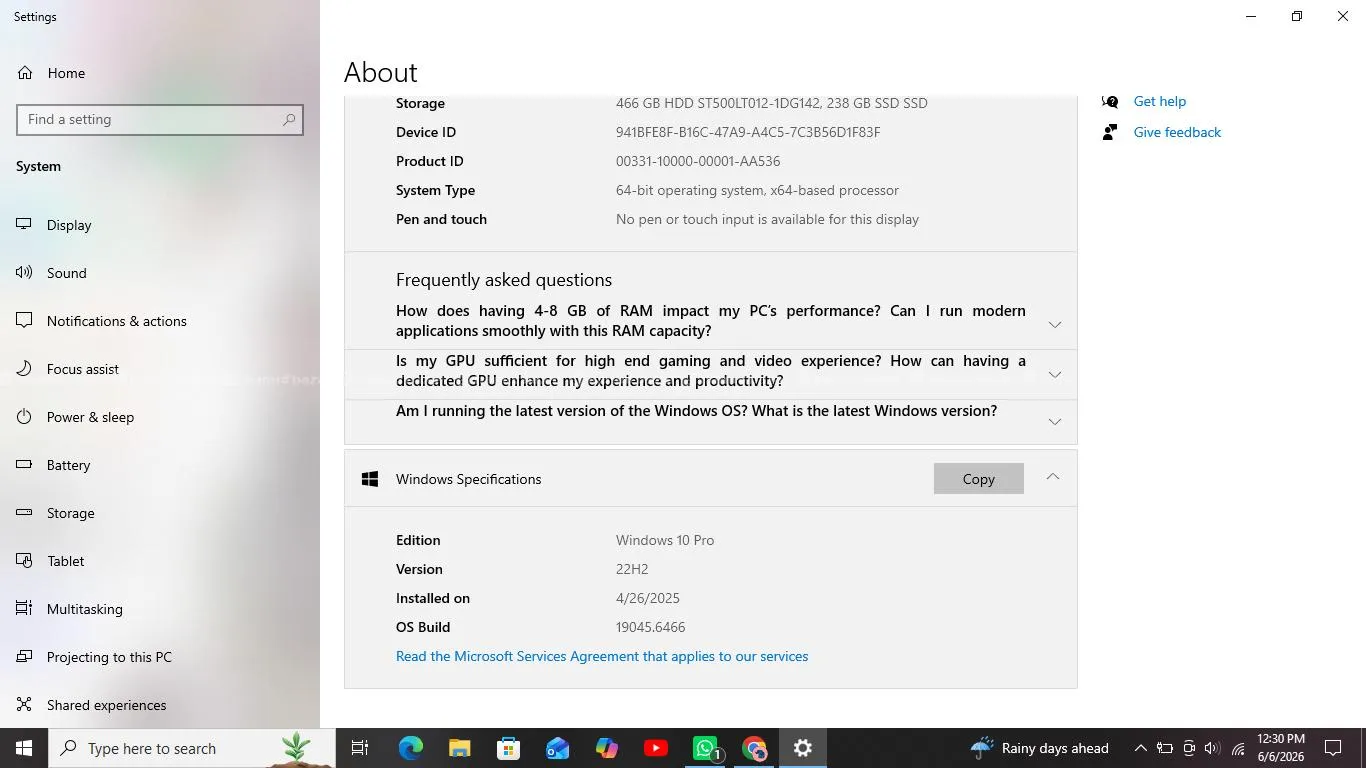Viewport: 1366px width, 768px height.
Task: Click the Edition value Windows 10 Pro
Action: [665, 540]
